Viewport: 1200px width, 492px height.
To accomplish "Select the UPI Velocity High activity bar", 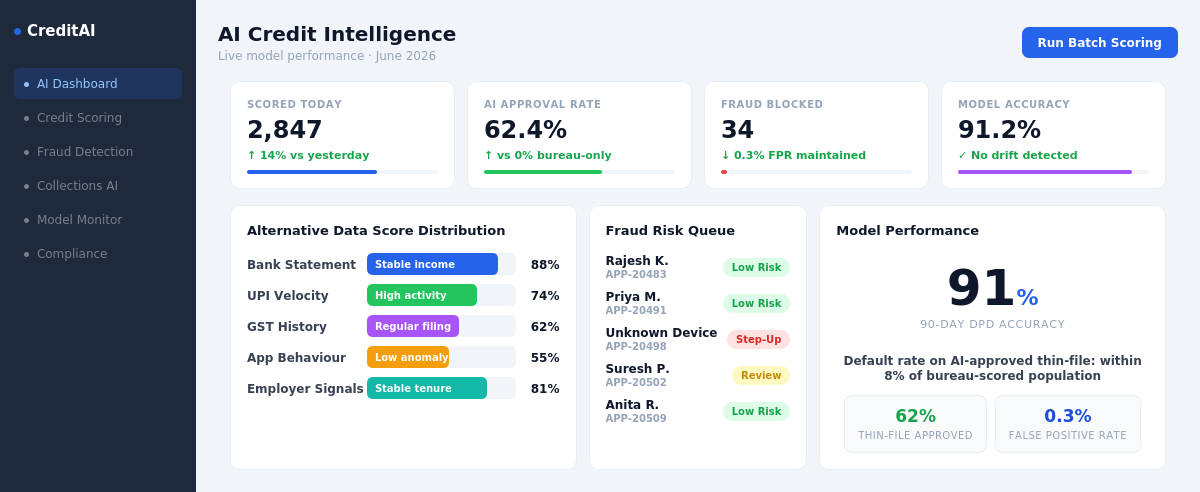I will tap(422, 295).
